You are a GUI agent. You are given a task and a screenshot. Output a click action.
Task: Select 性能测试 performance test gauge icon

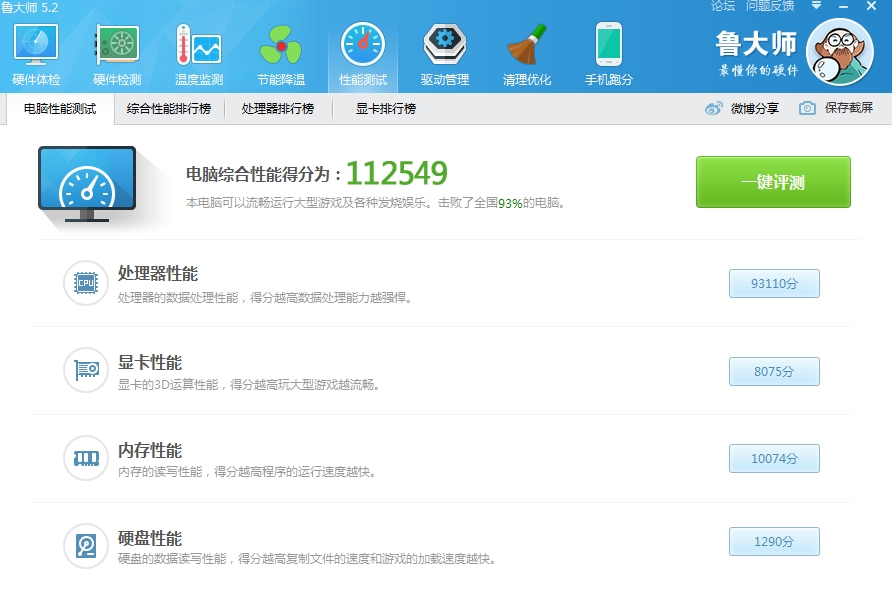point(363,44)
